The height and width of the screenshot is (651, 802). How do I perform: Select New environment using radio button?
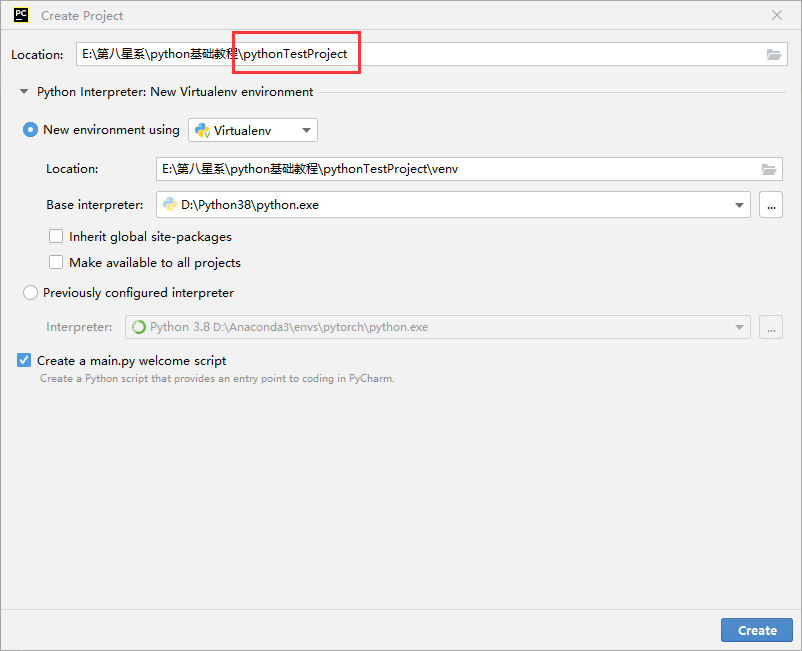30,130
